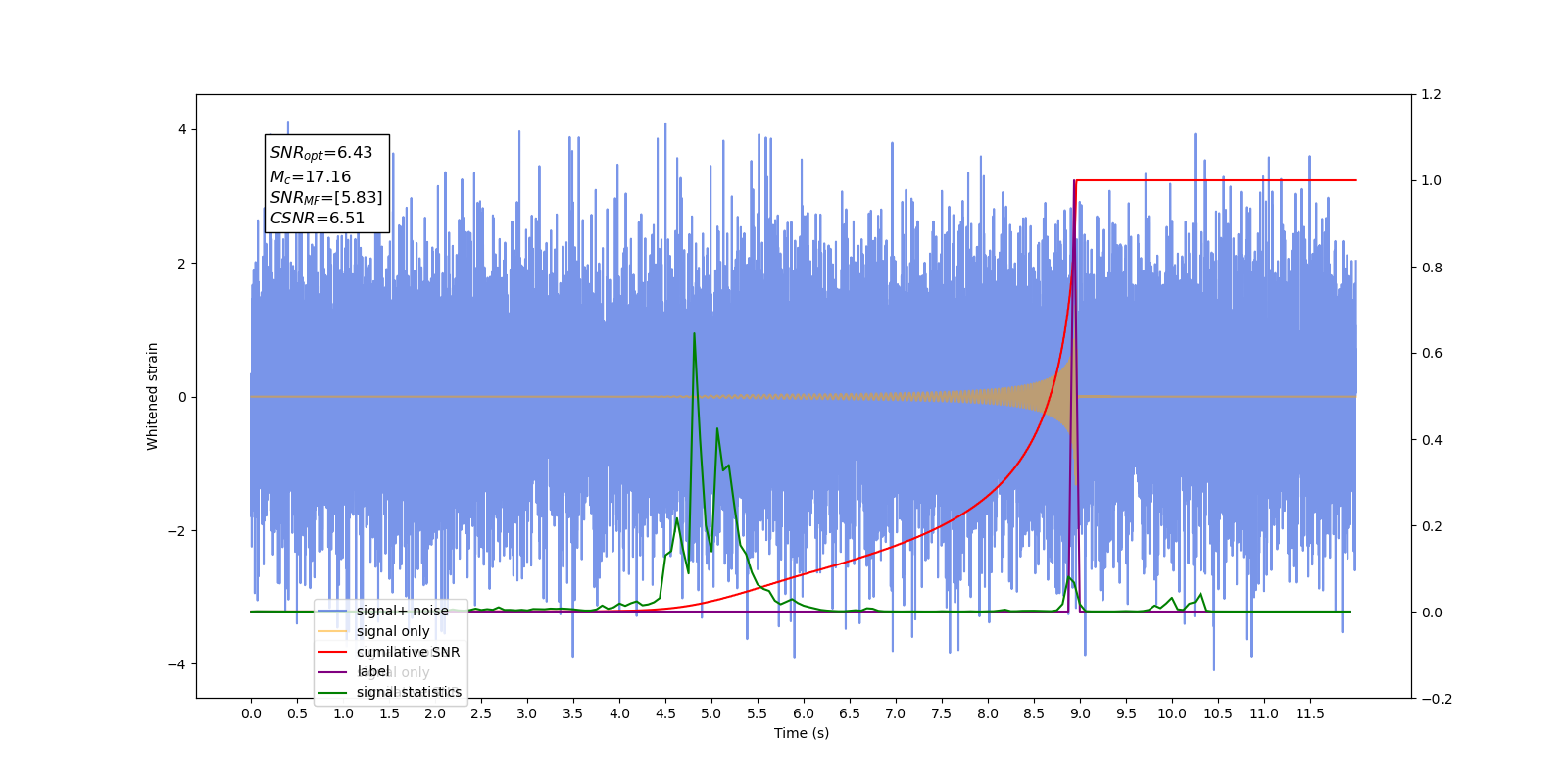
Task: Click the x-axis tick label 5.5
Action: (x=758, y=713)
